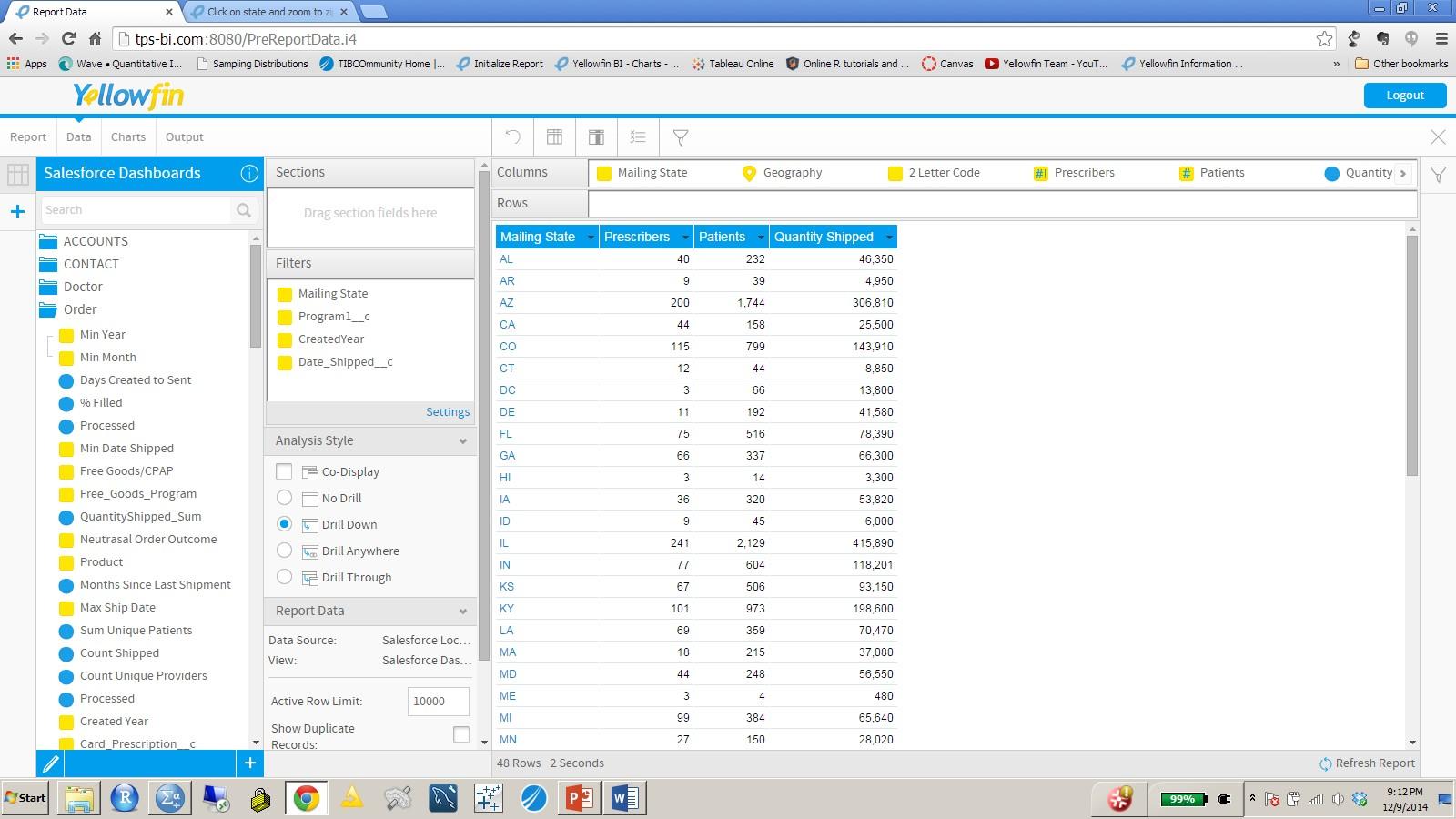1456x819 pixels.
Task: Open the Patients column dropdown arrow
Action: (x=761, y=238)
